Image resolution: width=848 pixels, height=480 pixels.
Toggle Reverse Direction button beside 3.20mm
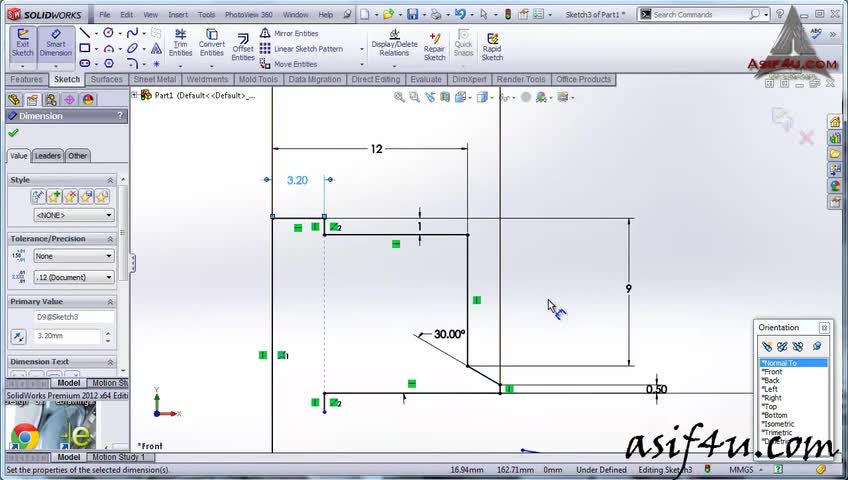pyautogui.click(x=18, y=337)
